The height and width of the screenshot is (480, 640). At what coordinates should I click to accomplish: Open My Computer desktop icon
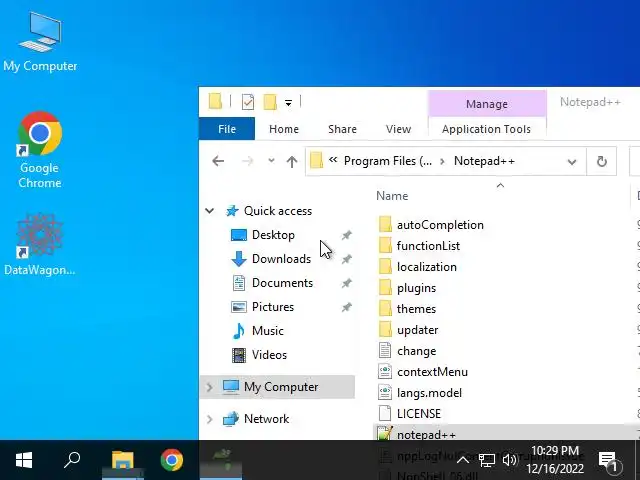pyautogui.click(x=40, y=42)
